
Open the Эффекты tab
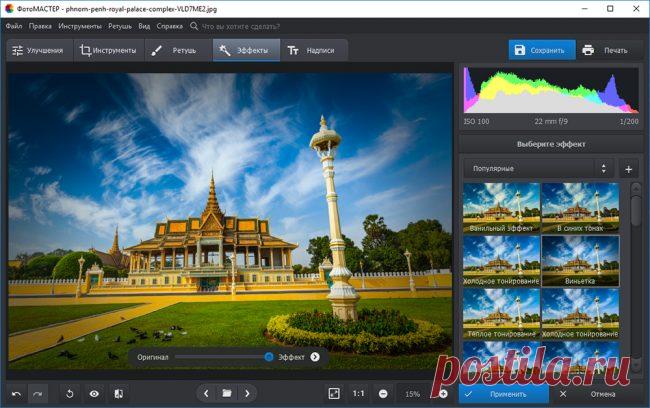246,51
